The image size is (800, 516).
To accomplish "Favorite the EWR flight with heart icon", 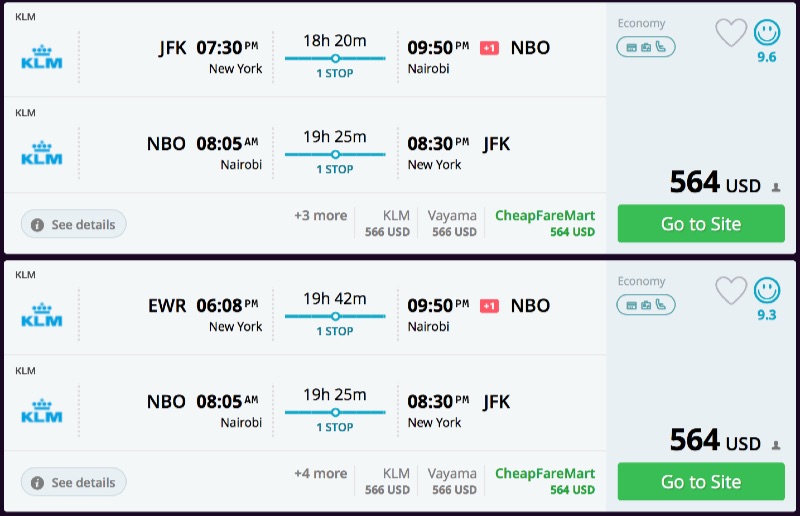I will tap(731, 291).
